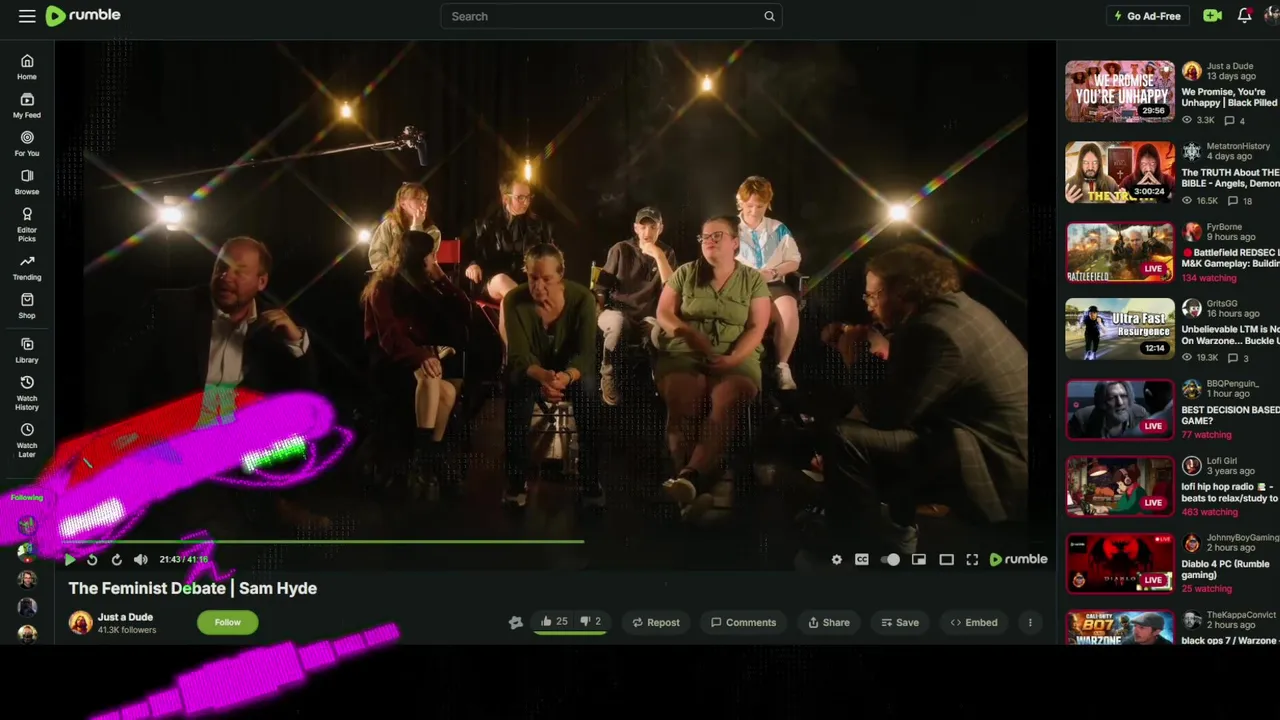Dislike the video with thumbs down
Screen dimensions: 1280x720
point(591,622)
